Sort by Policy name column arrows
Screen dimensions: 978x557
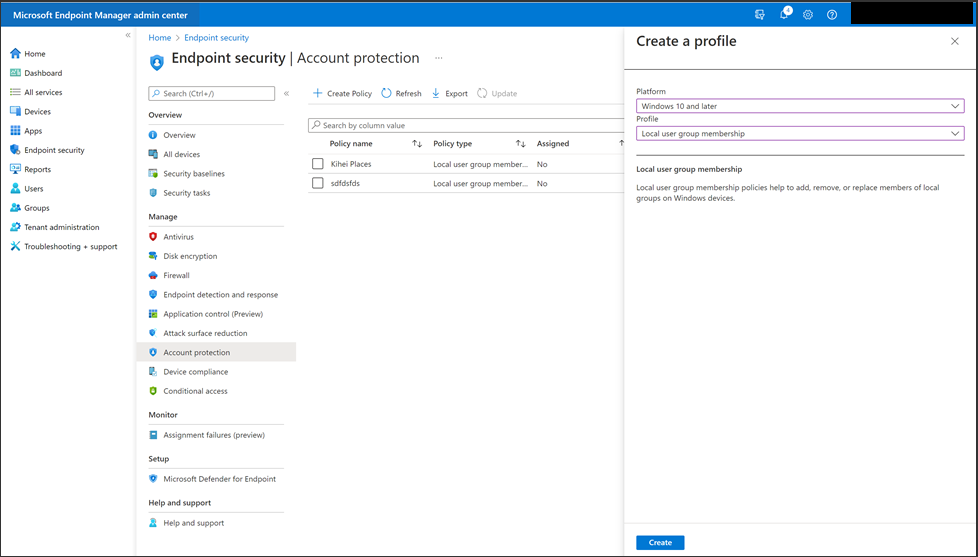point(417,144)
